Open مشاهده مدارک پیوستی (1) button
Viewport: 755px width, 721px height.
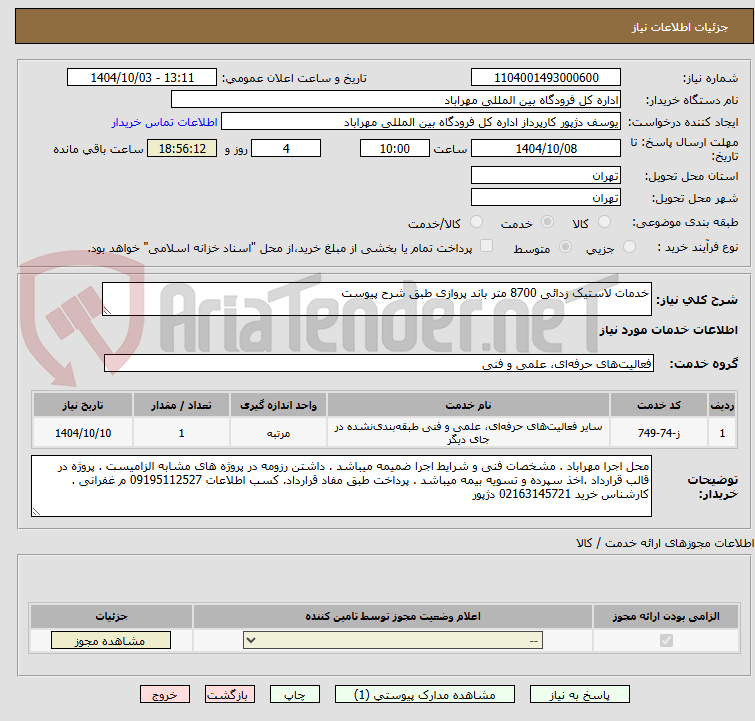pyautogui.click(x=425, y=695)
